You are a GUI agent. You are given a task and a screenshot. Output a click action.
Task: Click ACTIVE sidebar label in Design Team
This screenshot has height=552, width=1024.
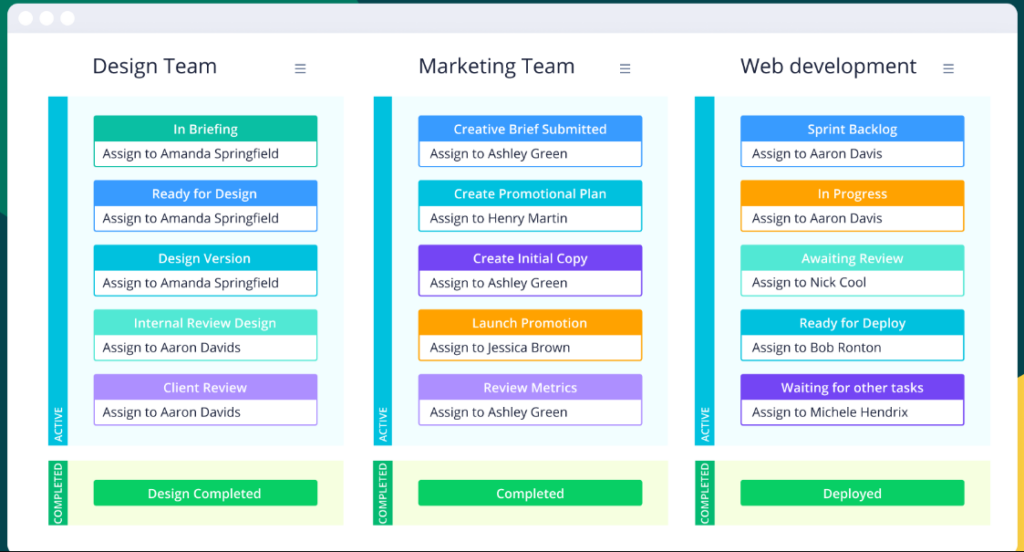[58, 424]
